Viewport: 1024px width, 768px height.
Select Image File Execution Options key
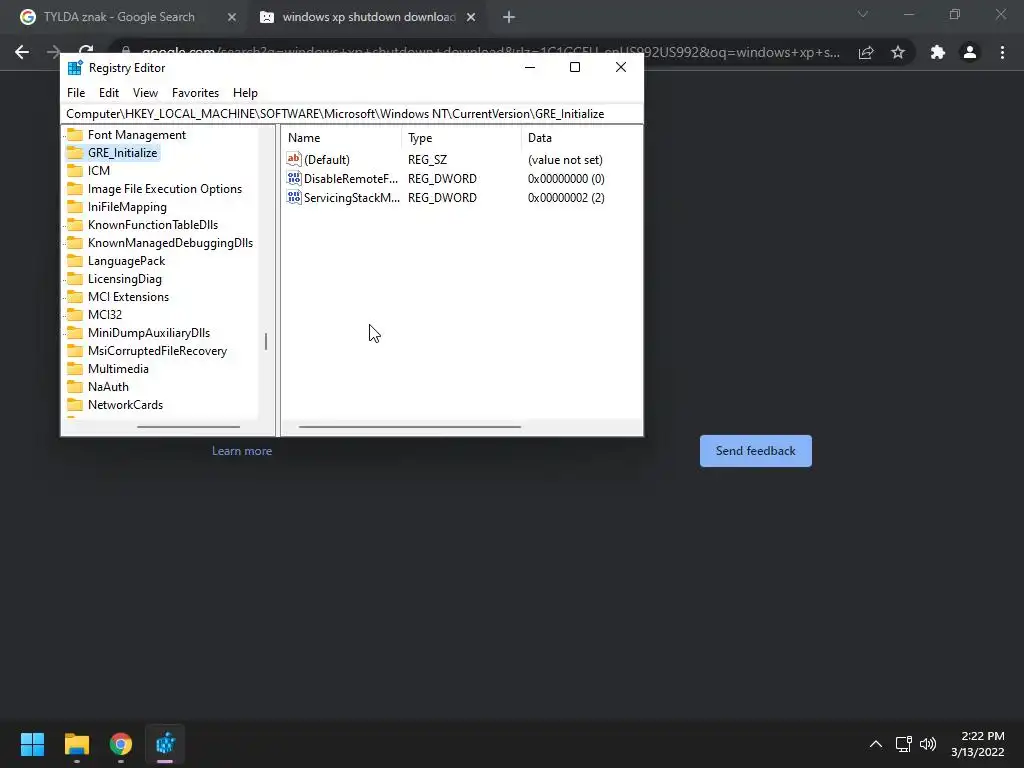tap(165, 189)
